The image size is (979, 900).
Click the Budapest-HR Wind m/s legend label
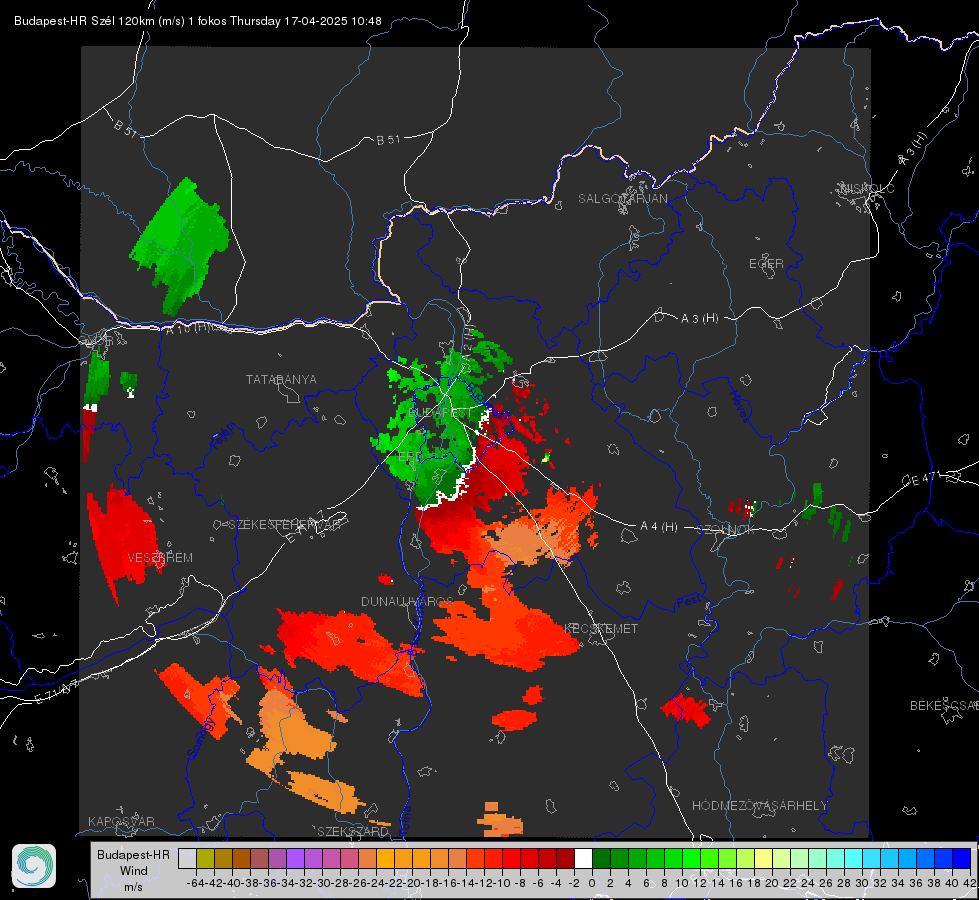[133, 871]
